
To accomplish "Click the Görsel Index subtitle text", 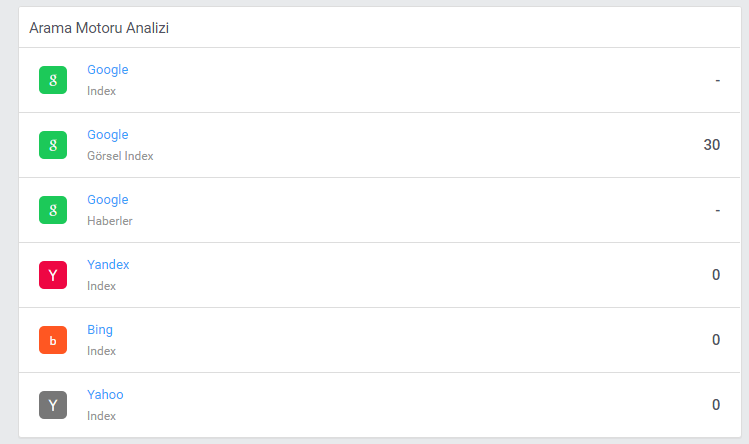I will [120, 156].
